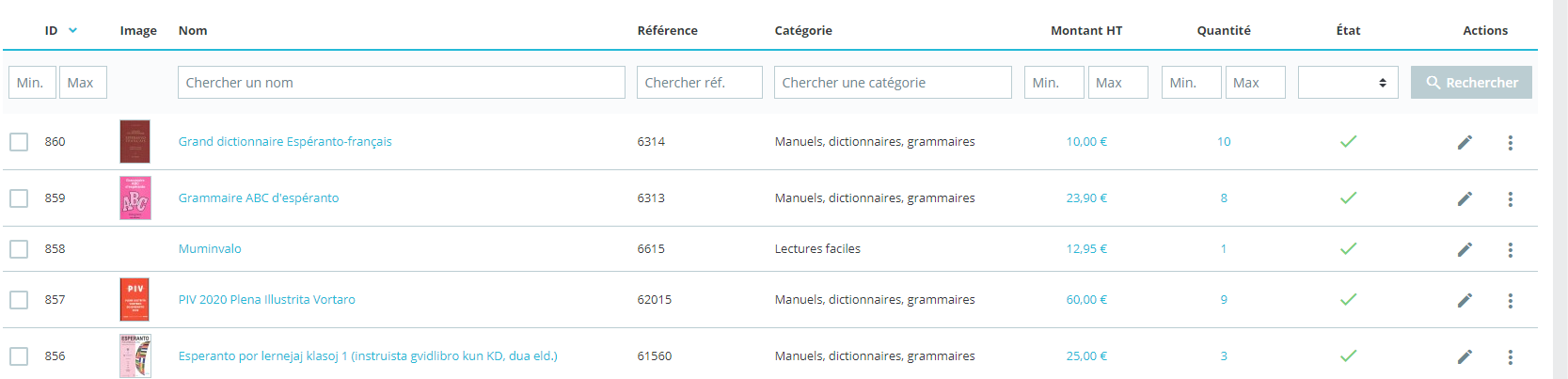Sort by the Quantité column header
1568x379 pixels.
[x=1223, y=30]
